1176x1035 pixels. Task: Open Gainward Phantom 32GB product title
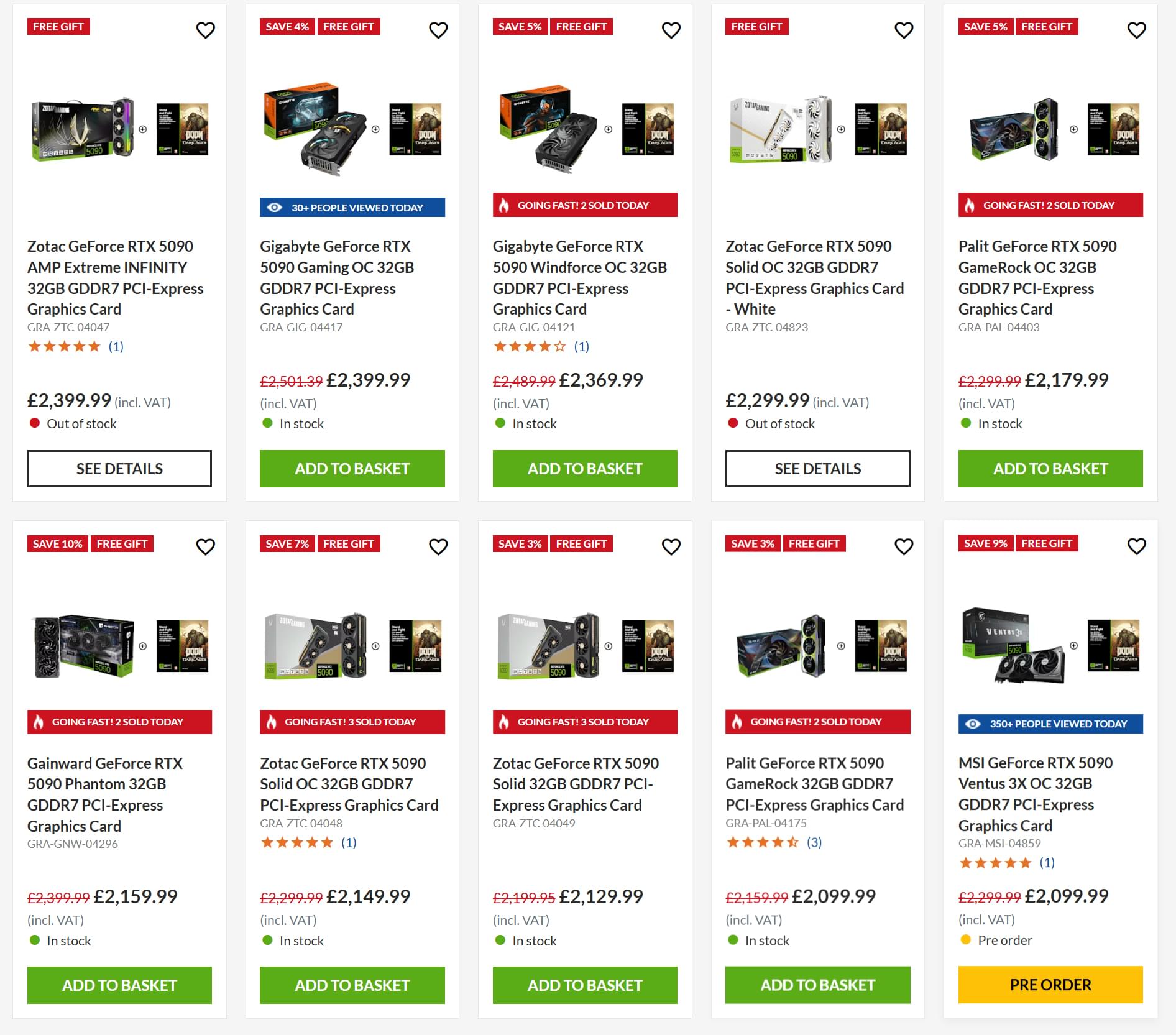point(105,794)
